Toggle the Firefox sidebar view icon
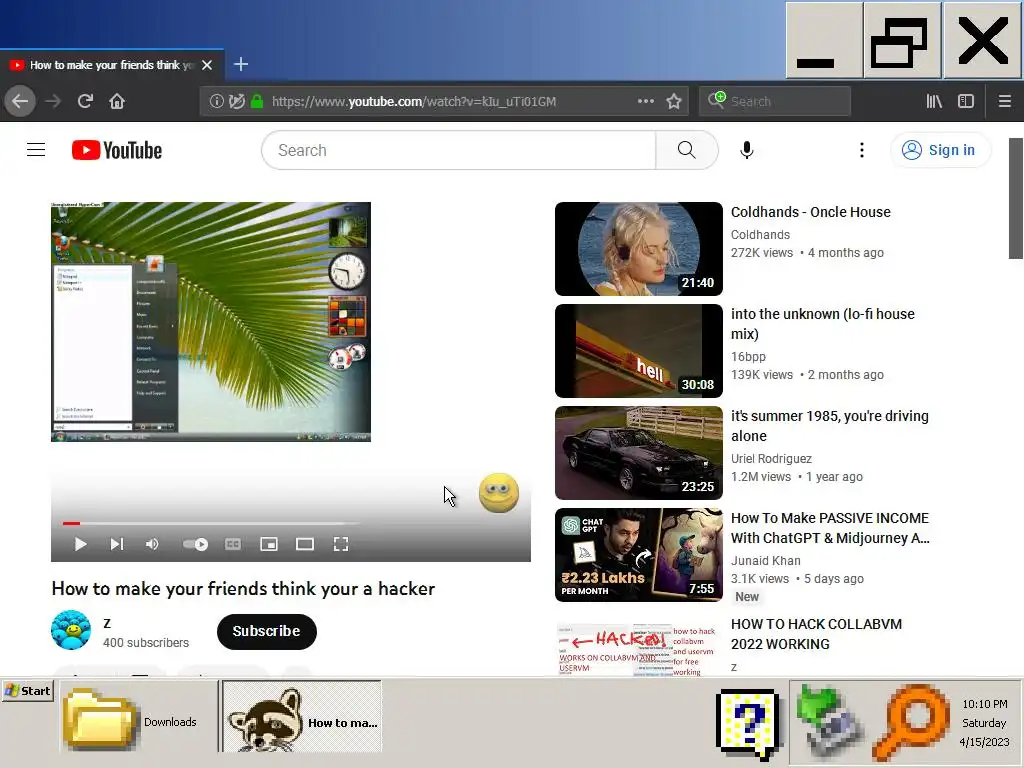 [966, 101]
